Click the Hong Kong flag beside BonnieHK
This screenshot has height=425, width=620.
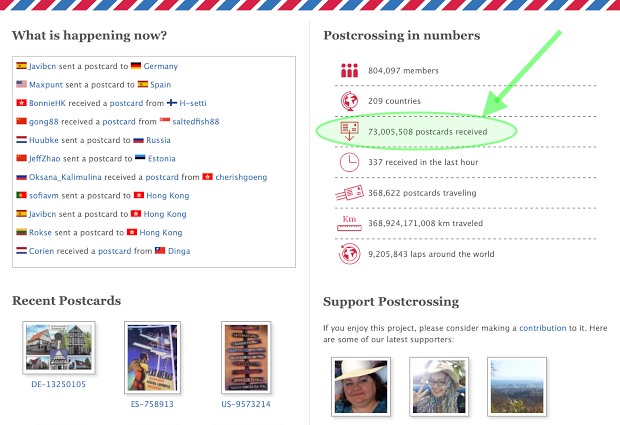point(21,103)
